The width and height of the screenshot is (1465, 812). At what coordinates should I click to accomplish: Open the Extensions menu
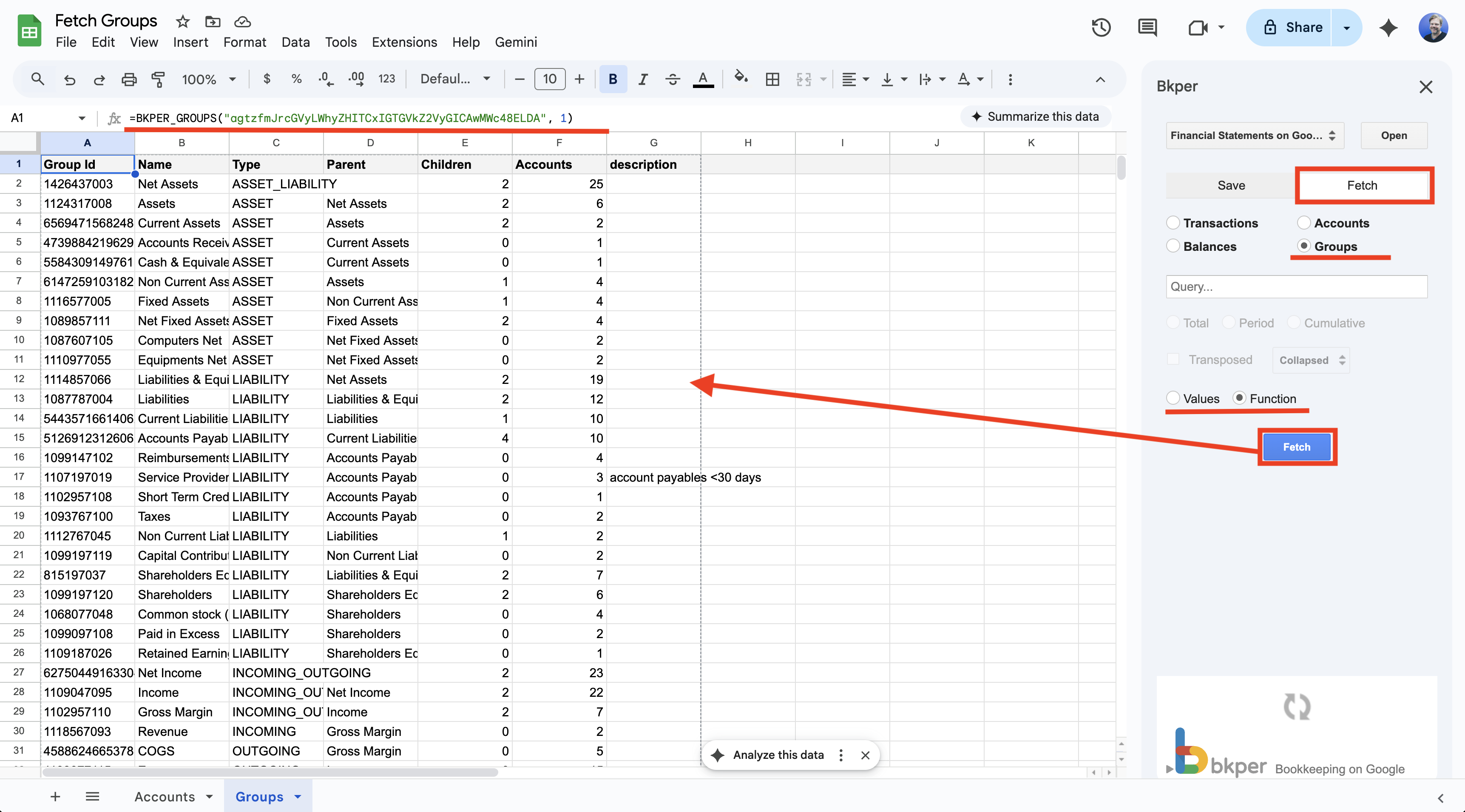(x=404, y=42)
